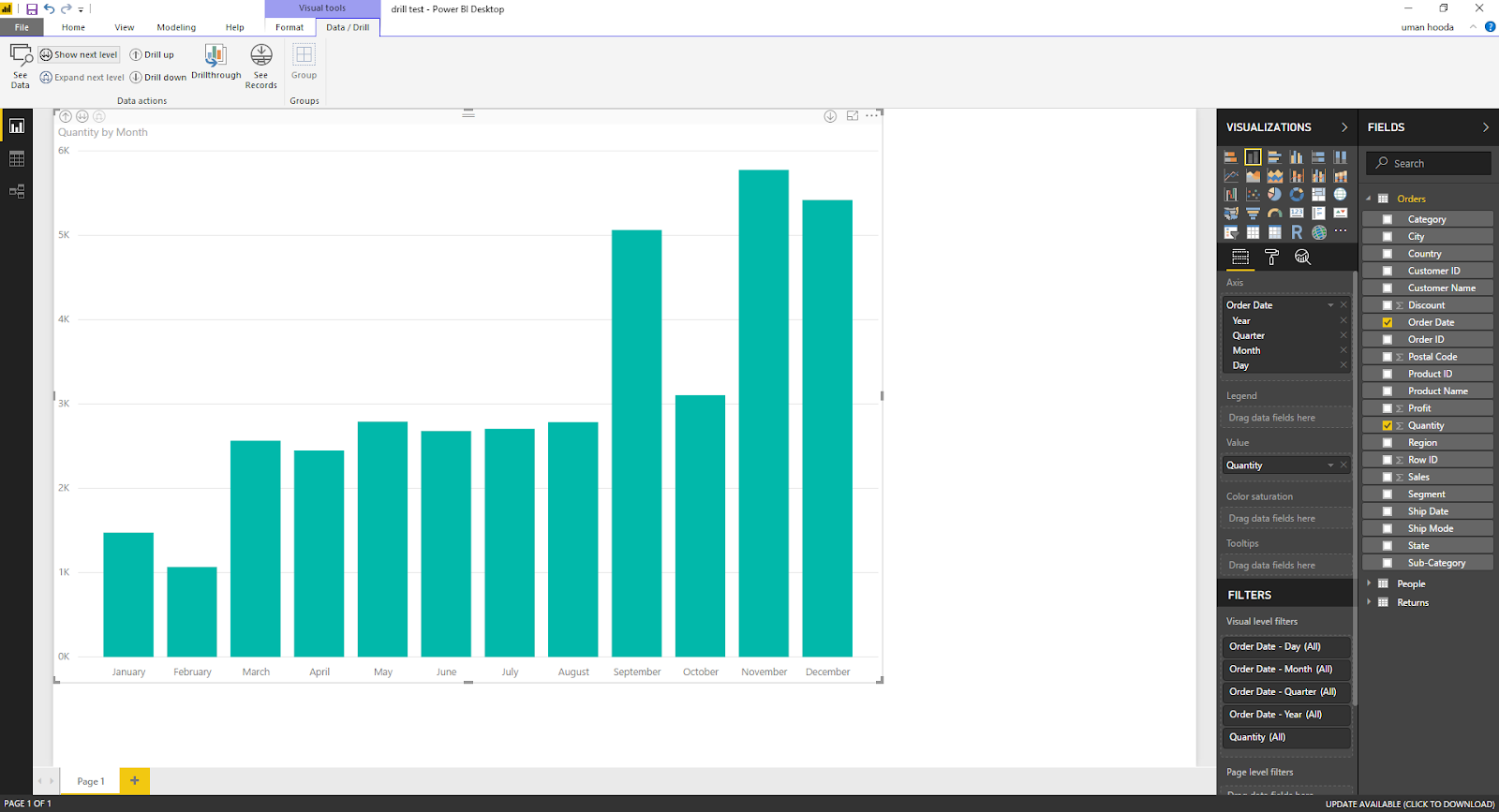Switch to Report view in left sidebar

[17, 125]
